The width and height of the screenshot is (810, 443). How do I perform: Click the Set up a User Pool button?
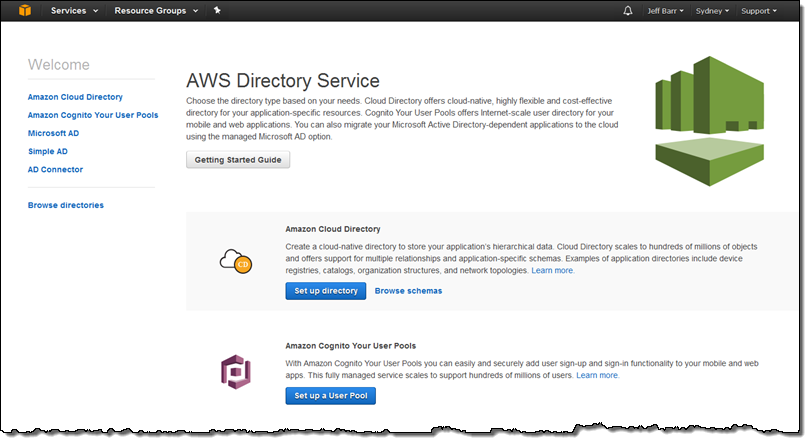pyautogui.click(x=330, y=396)
